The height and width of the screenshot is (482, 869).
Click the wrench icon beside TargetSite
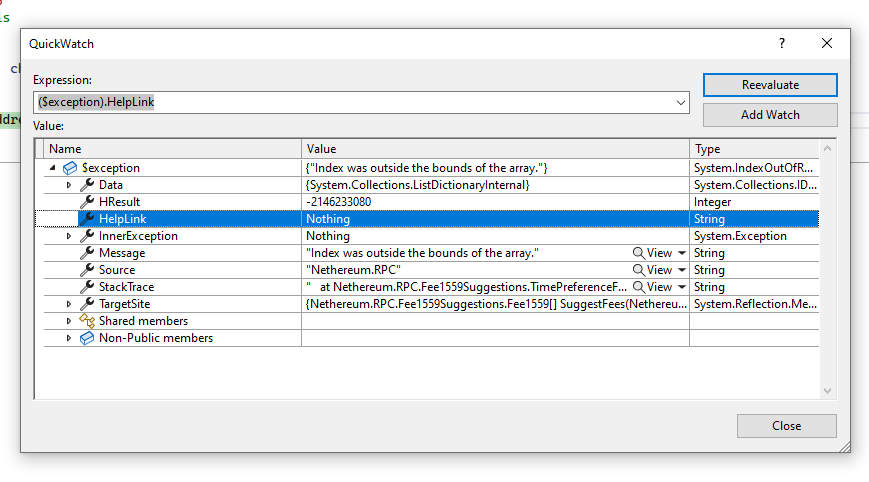click(x=87, y=304)
